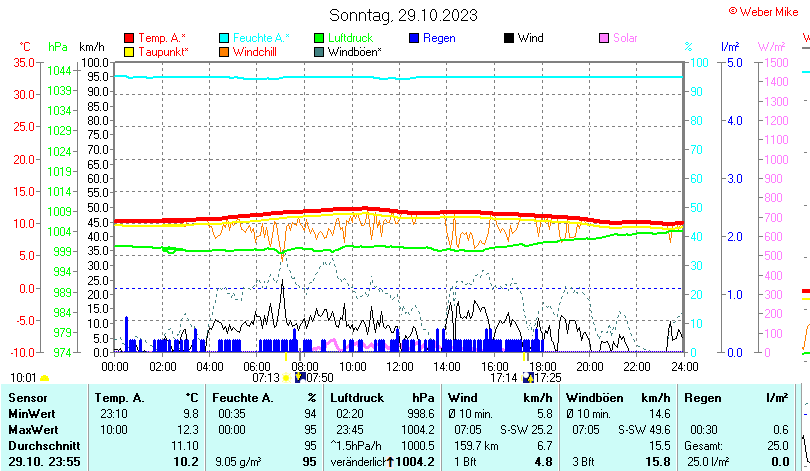
Task: Click the absolute humidity '9.05 g/m³'
Action: click(x=238, y=462)
